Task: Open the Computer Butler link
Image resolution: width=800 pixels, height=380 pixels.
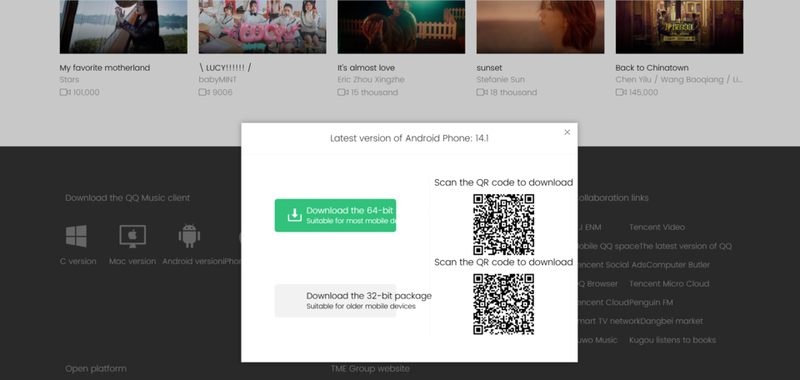Action: pos(678,265)
